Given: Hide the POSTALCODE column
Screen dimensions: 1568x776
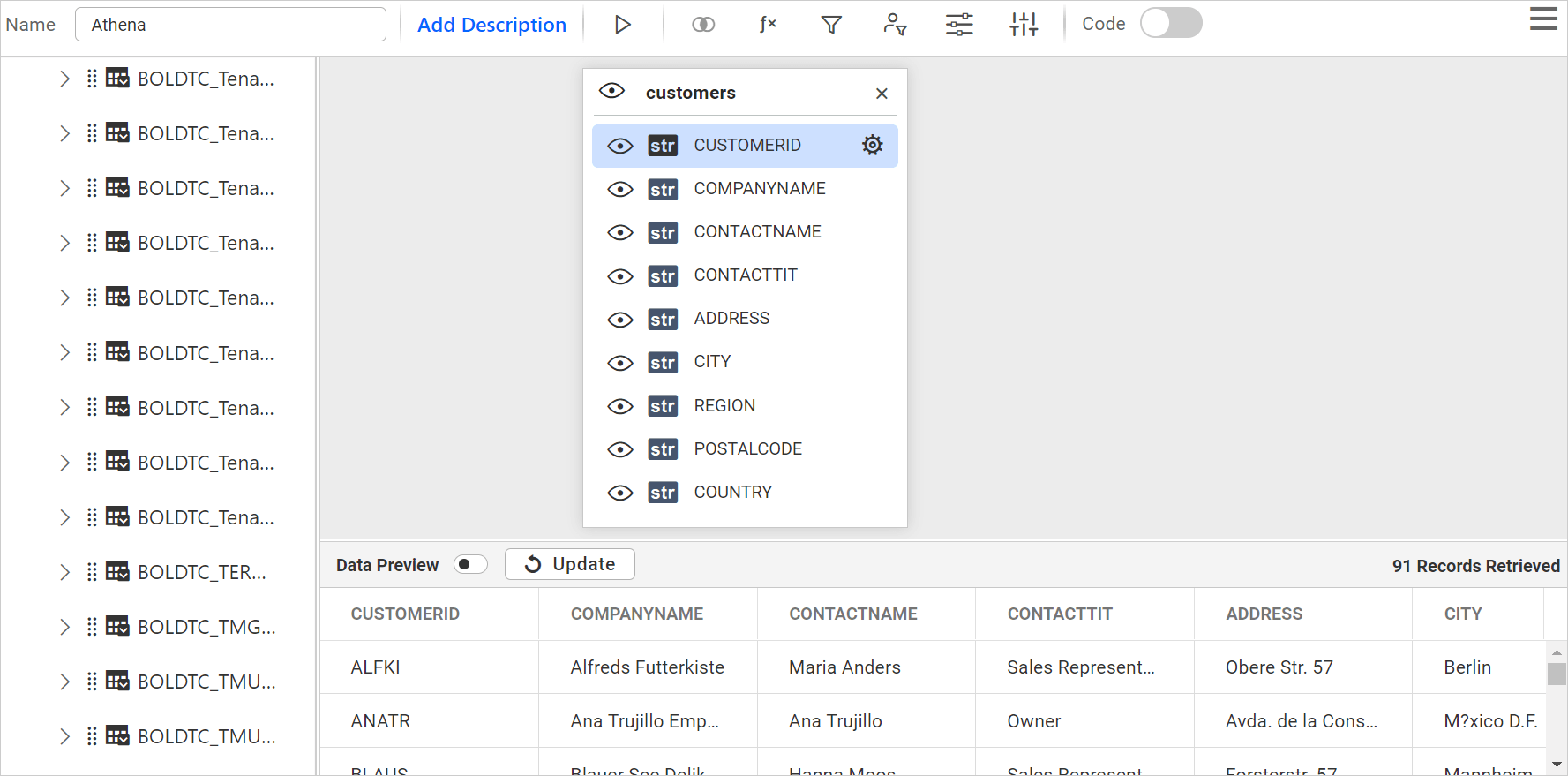Looking at the screenshot, I should pyautogui.click(x=620, y=448).
